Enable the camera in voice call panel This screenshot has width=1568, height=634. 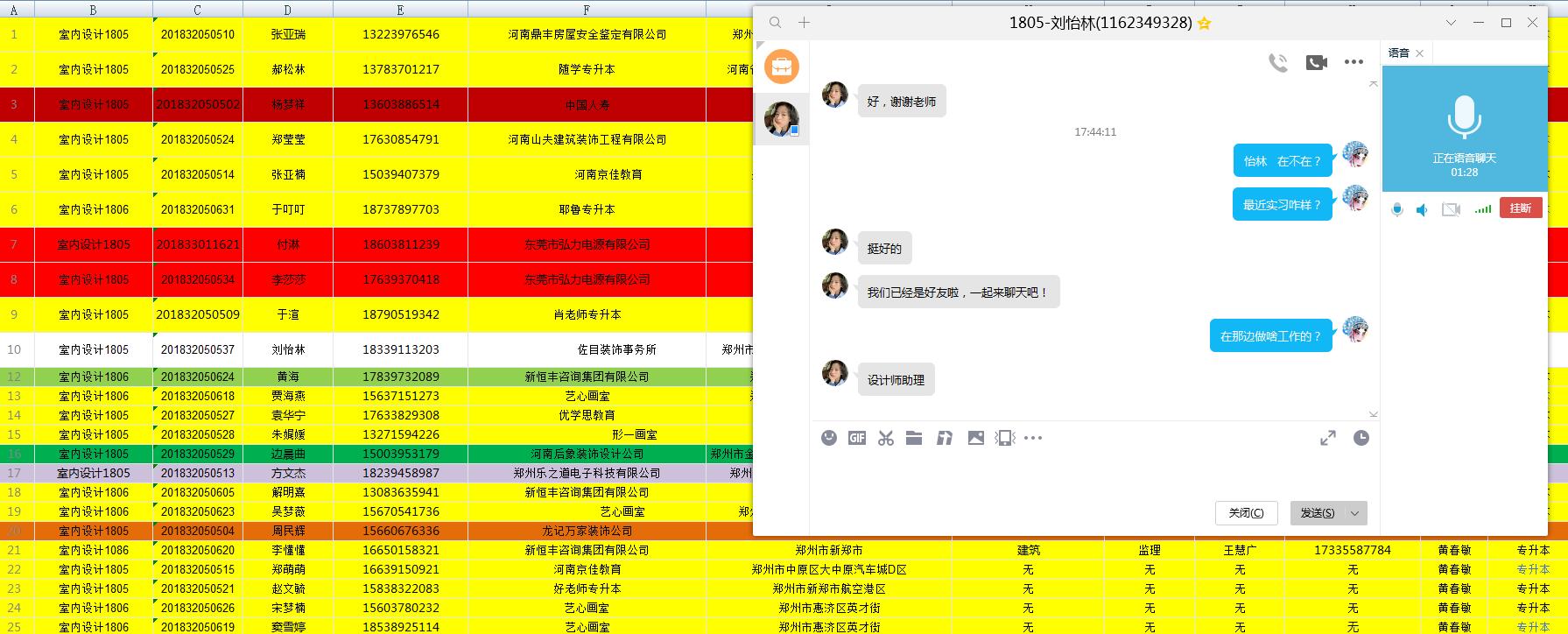1451,209
